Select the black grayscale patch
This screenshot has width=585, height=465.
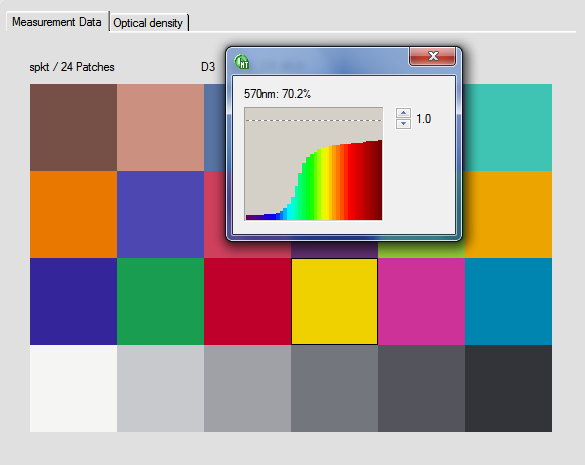(509, 388)
